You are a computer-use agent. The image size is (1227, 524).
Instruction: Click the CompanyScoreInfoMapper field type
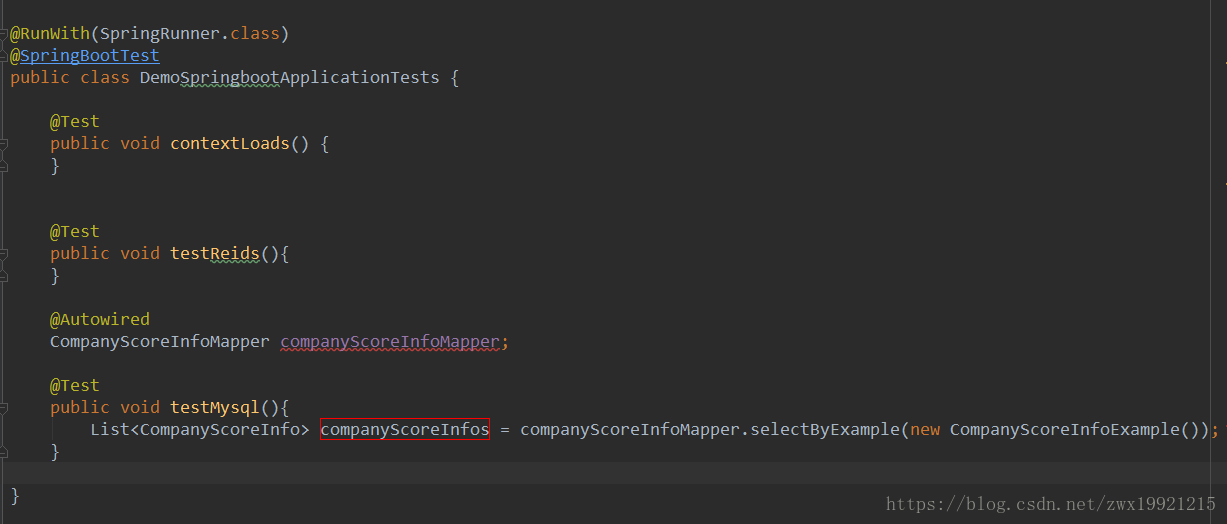tap(160, 341)
